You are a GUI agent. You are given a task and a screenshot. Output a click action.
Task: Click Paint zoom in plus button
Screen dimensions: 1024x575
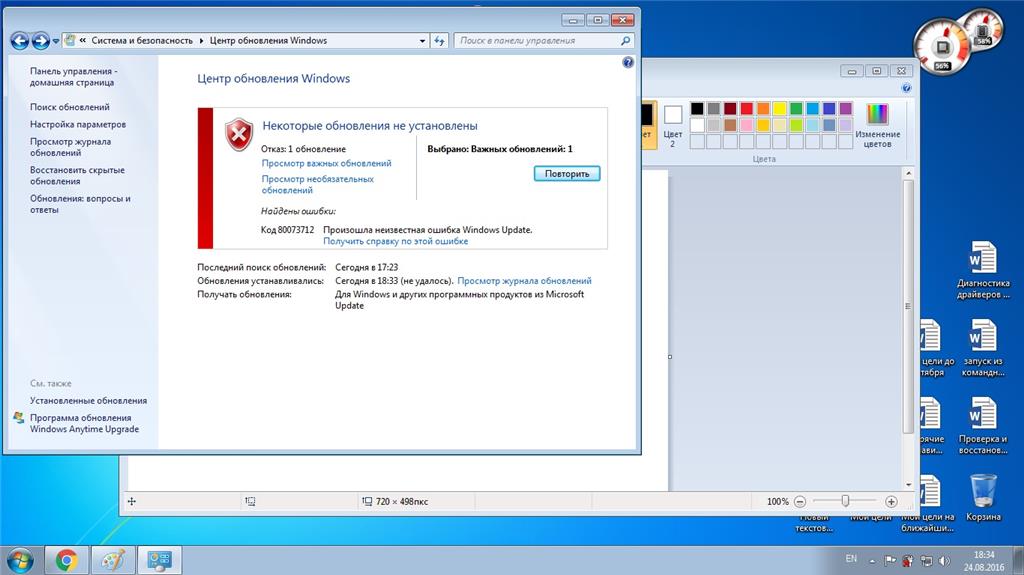(891, 502)
